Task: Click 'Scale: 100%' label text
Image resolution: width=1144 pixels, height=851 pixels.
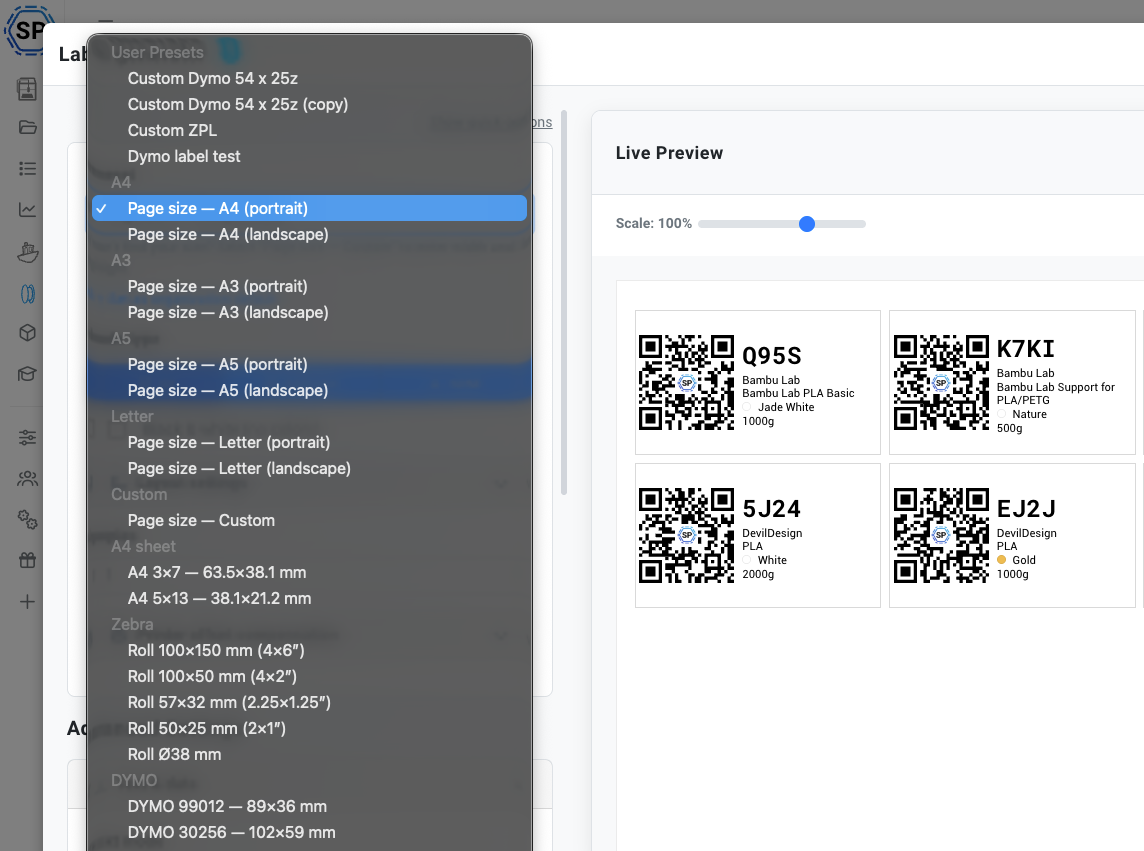Action: pyautogui.click(x=654, y=223)
